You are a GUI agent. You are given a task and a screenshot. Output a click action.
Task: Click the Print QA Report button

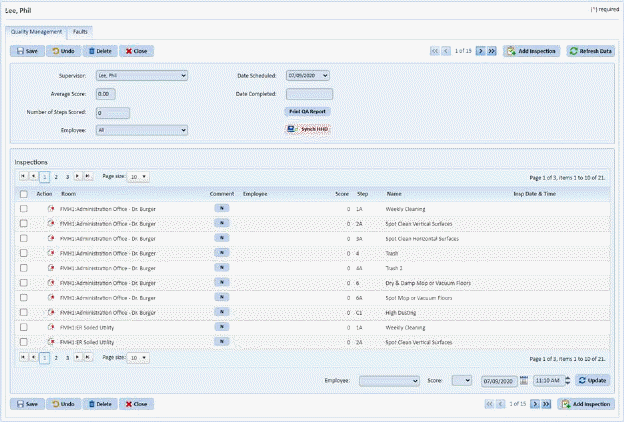coord(308,111)
